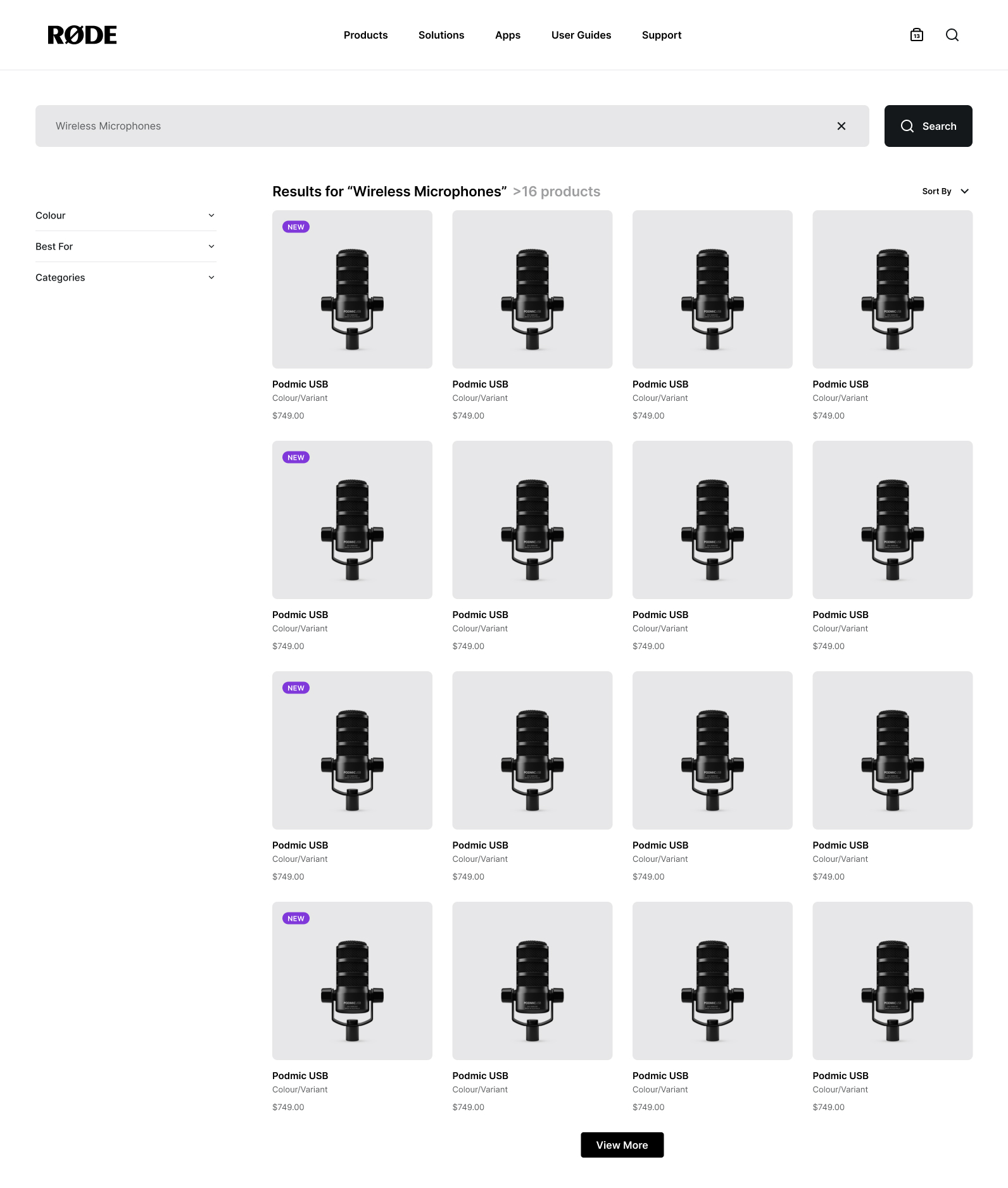Image resolution: width=1008 pixels, height=1188 pixels.
Task: Go to the Apps menu item
Action: (x=508, y=35)
